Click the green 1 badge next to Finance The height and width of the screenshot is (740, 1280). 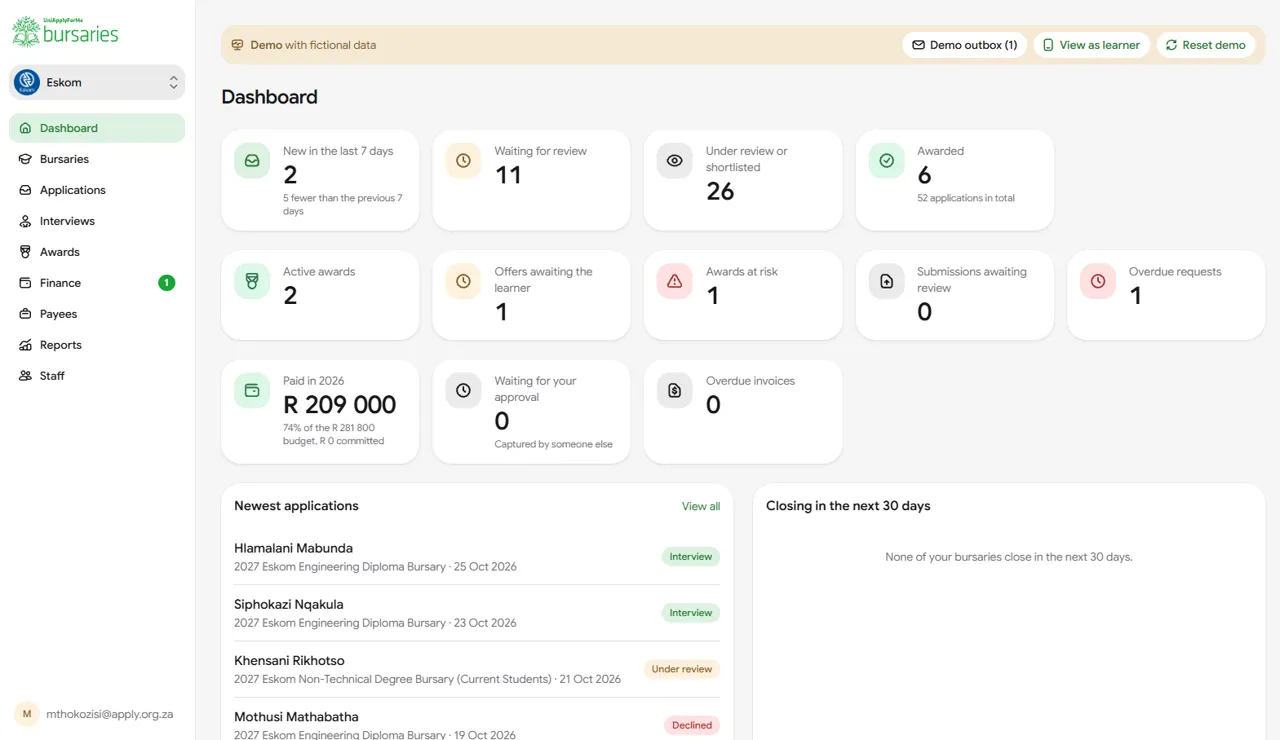click(x=166, y=283)
